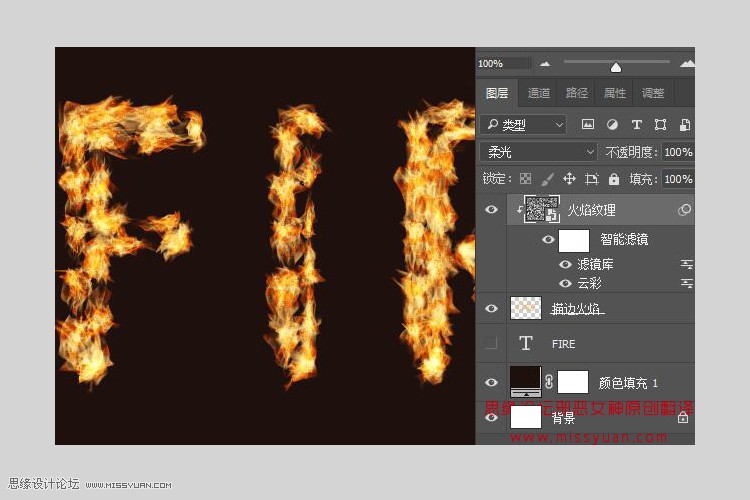Viewport: 750px width, 500px height.
Task: Click the lock all padlock icon
Action: tap(614, 179)
